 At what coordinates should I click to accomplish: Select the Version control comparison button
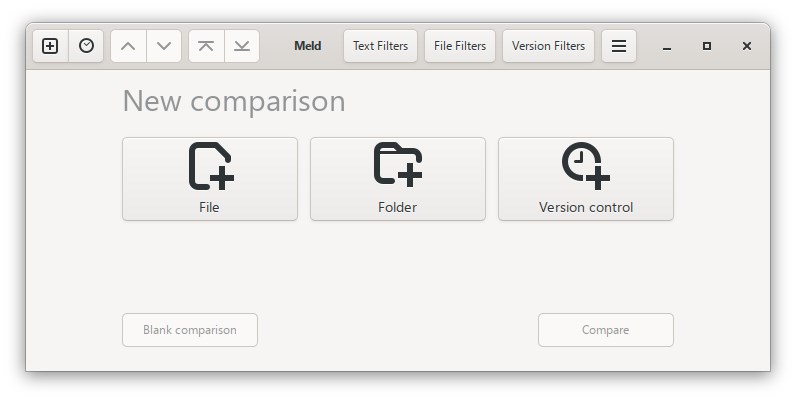pos(586,178)
